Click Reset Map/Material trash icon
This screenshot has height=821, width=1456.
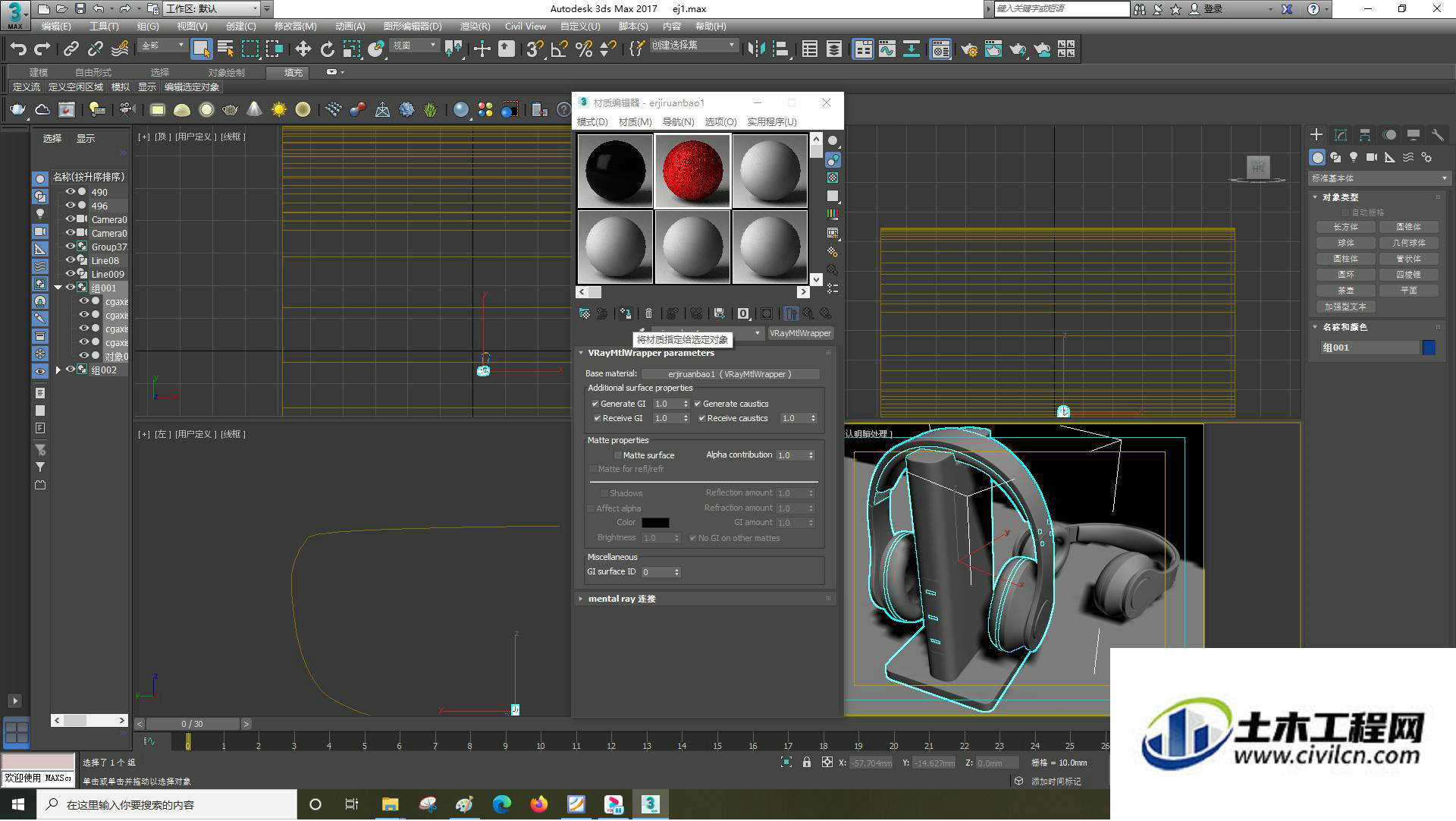point(648,313)
